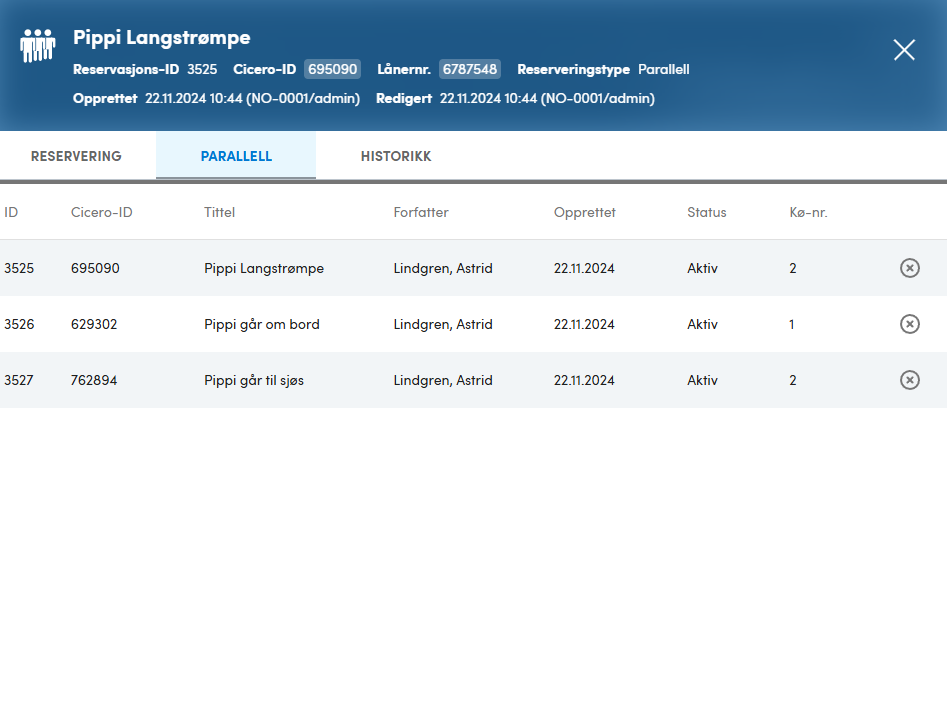Select ID cell 3527
Image resolution: width=947 pixels, height=706 pixels.
(19, 380)
